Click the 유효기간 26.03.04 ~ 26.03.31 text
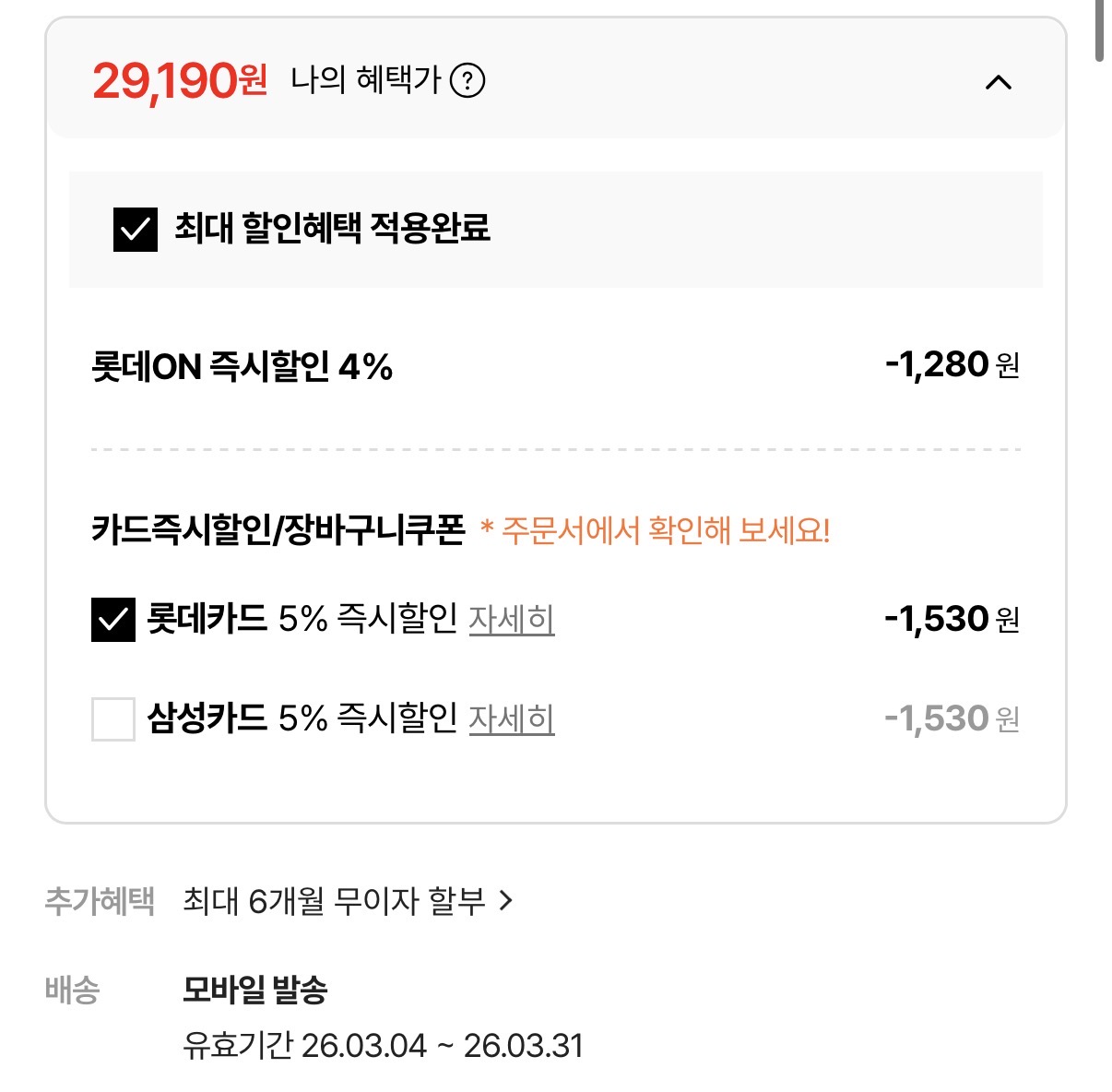This screenshot has height=1092, width=1112. coord(383,1046)
